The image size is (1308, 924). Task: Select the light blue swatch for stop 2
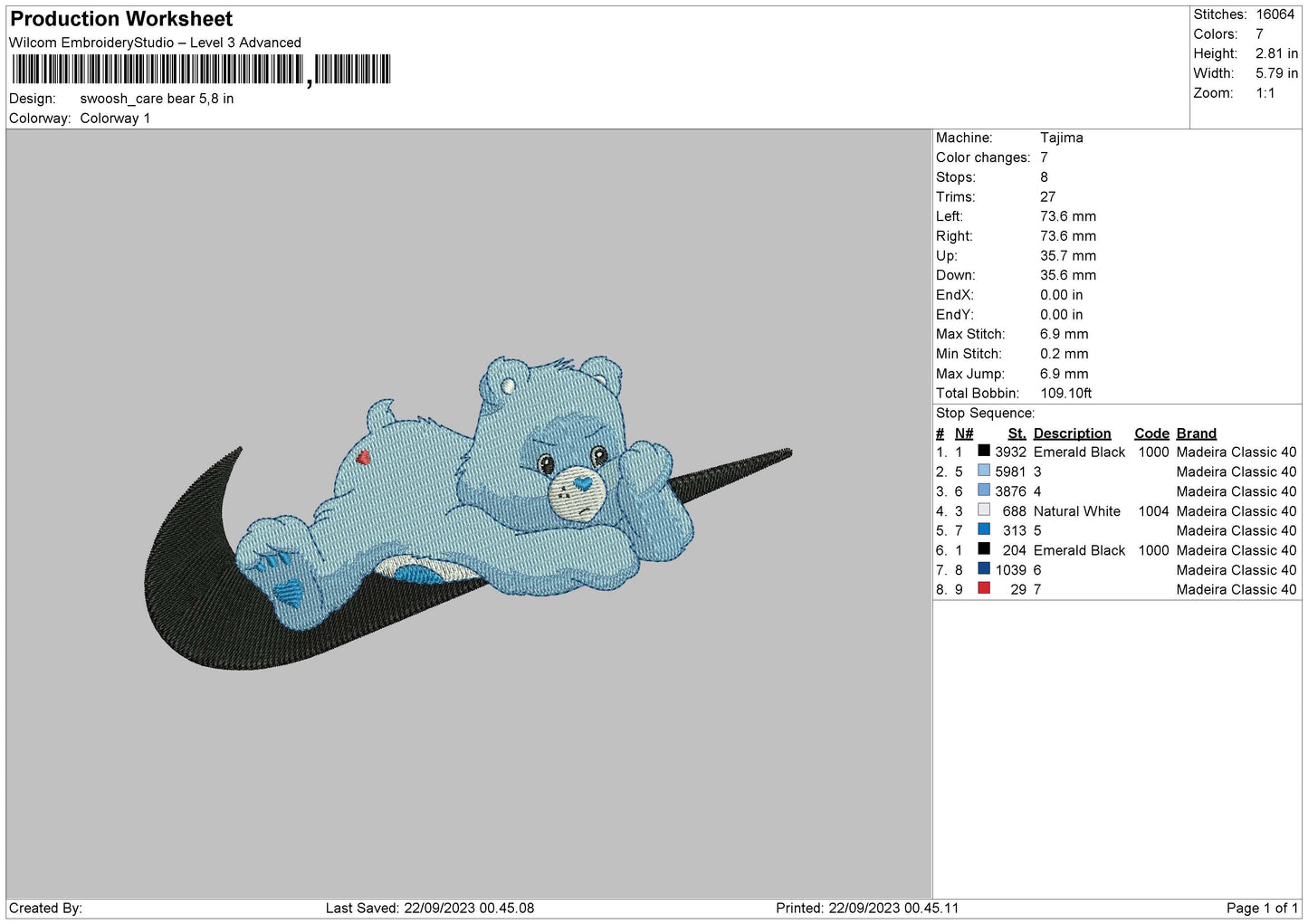point(983,471)
